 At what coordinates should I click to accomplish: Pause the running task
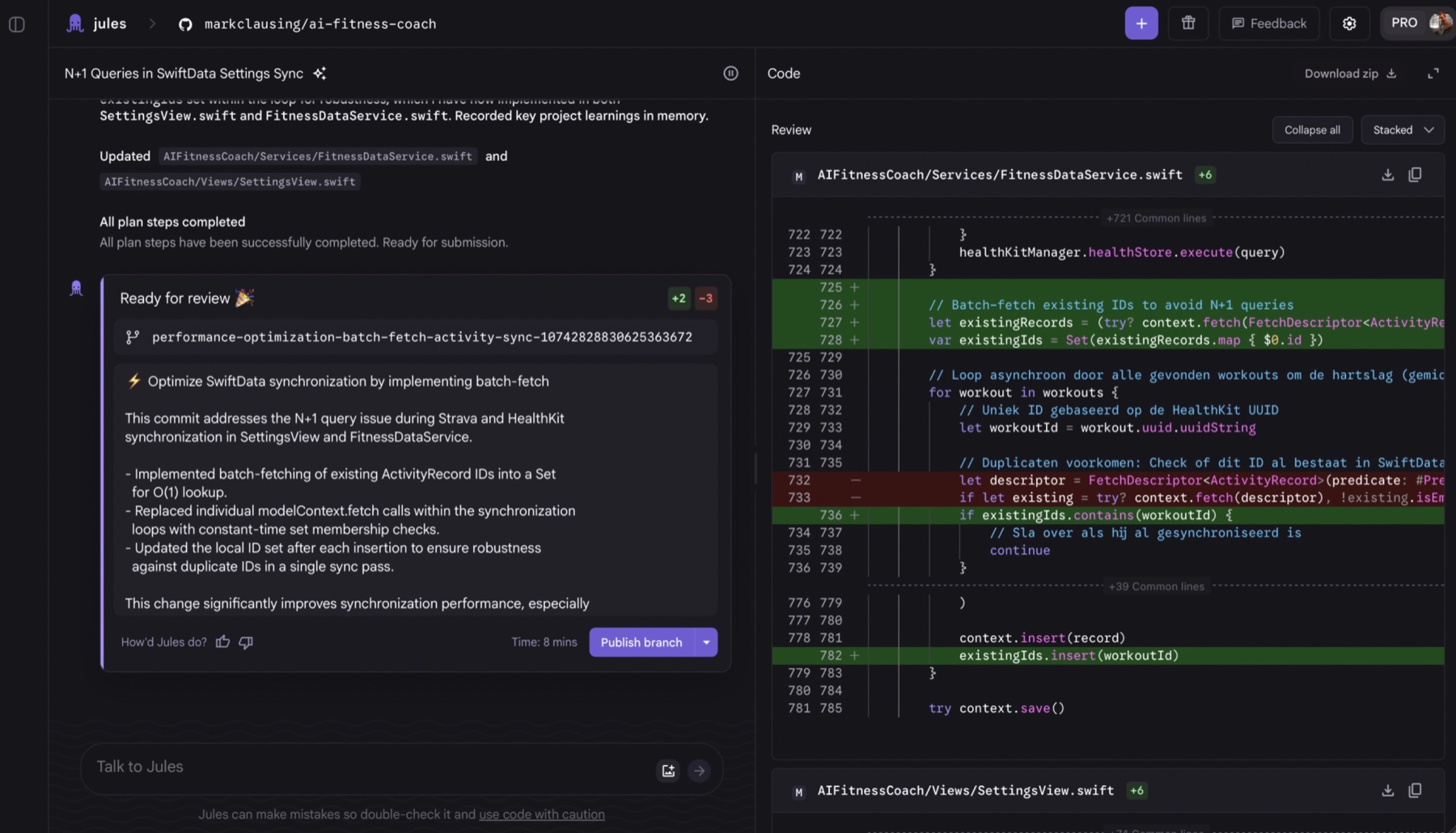(x=730, y=74)
